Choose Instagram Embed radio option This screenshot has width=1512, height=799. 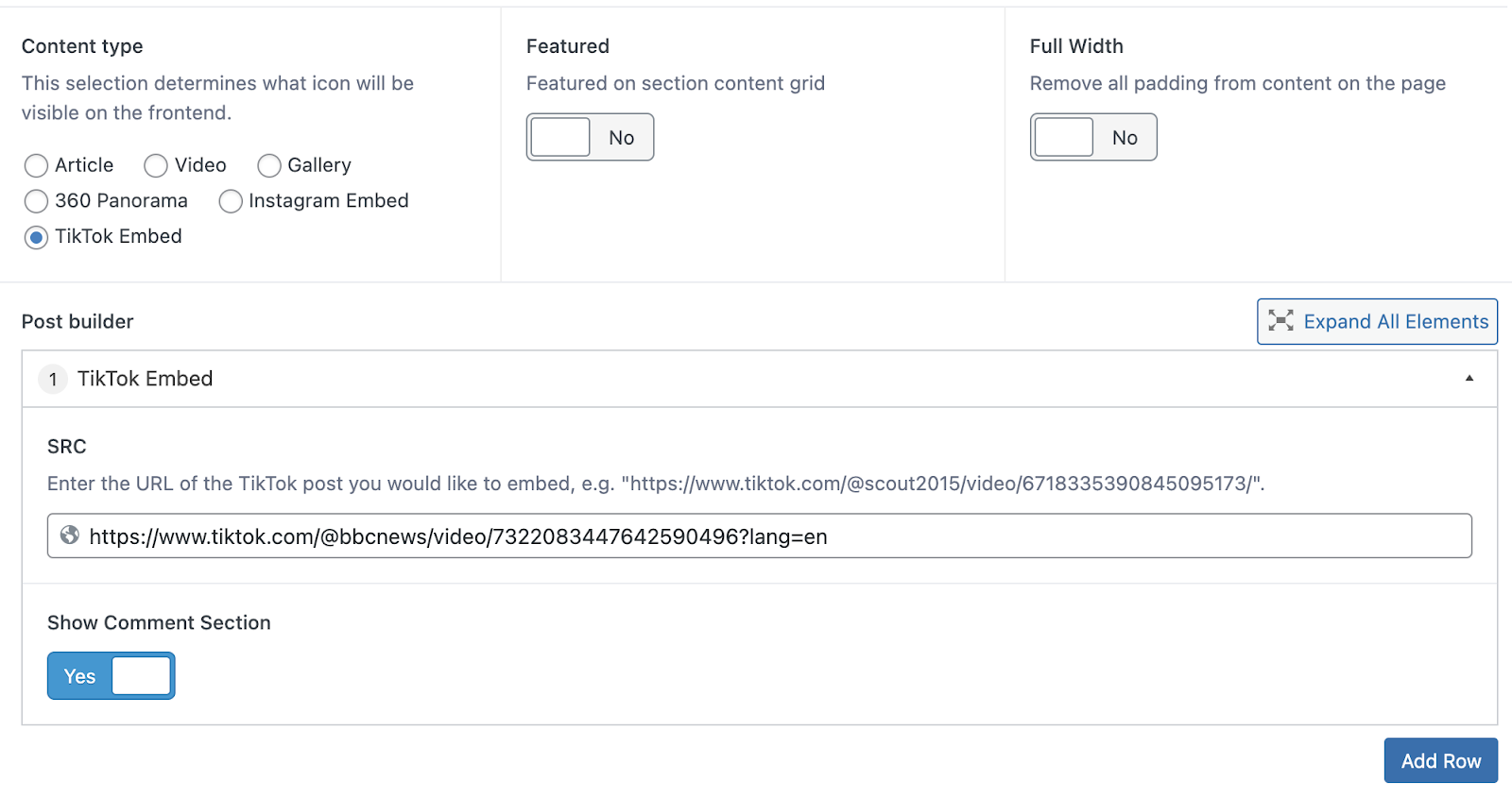[x=231, y=201]
